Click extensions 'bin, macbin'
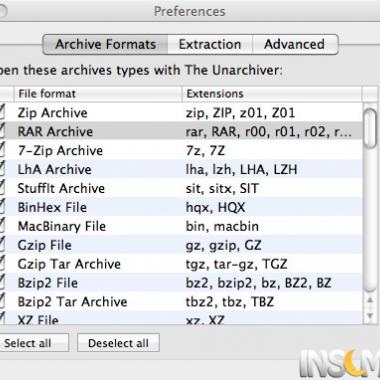This screenshot has width=380, height=380. click(222, 226)
